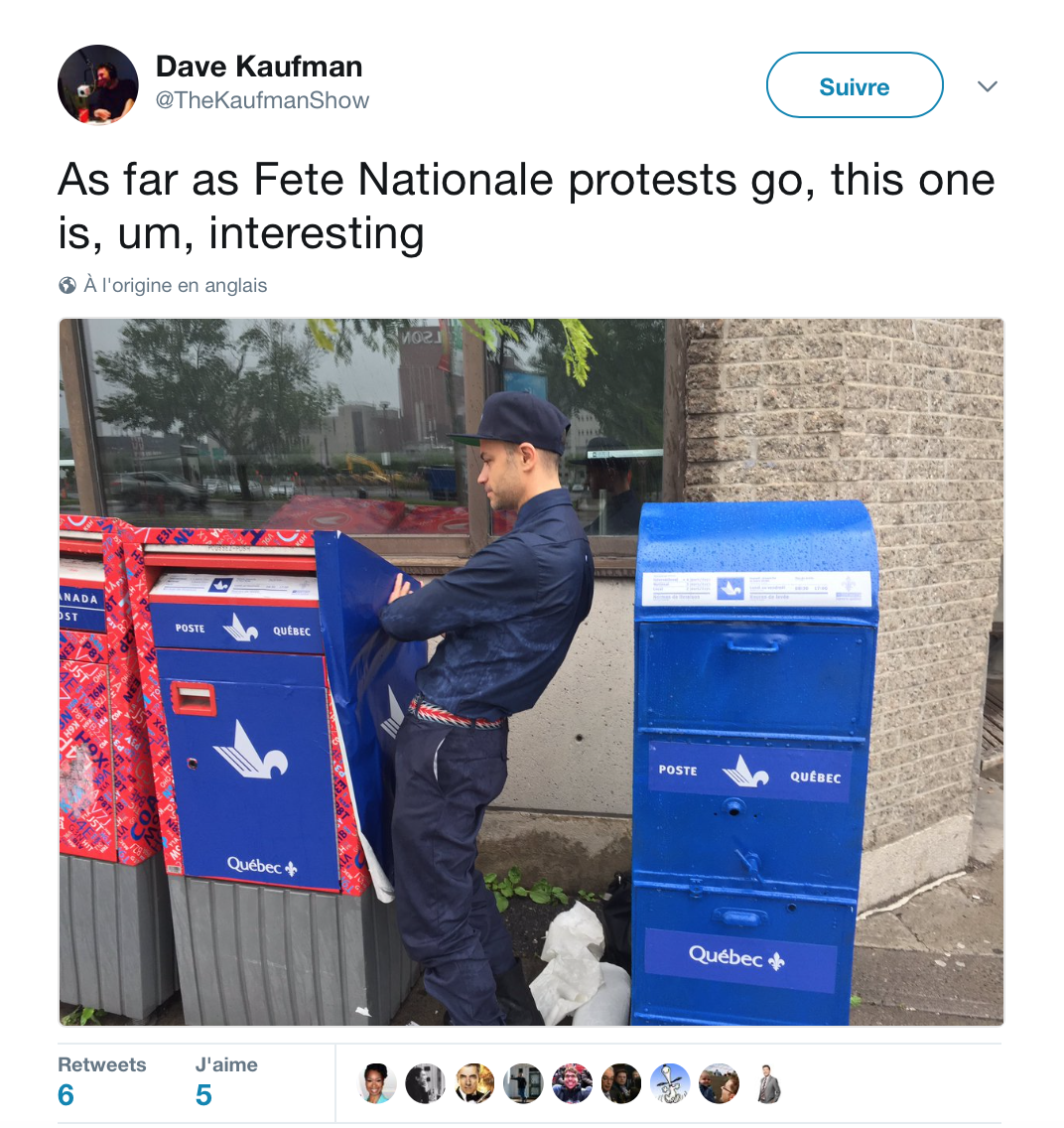The height and width of the screenshot is (1128, 1064).
Task: View the list of 6 Retweets
Action: pyautogui.click(x=101, y=1081)
